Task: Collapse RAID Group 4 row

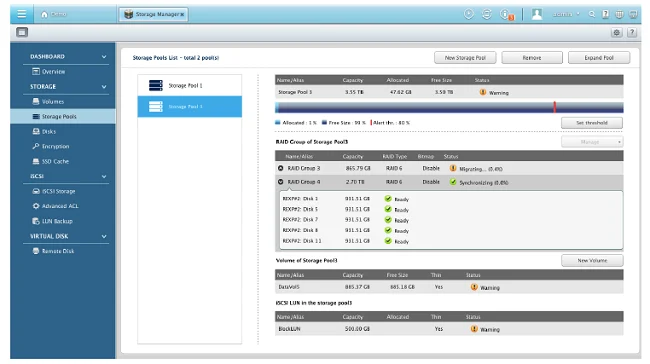Action: coord(281,182)
